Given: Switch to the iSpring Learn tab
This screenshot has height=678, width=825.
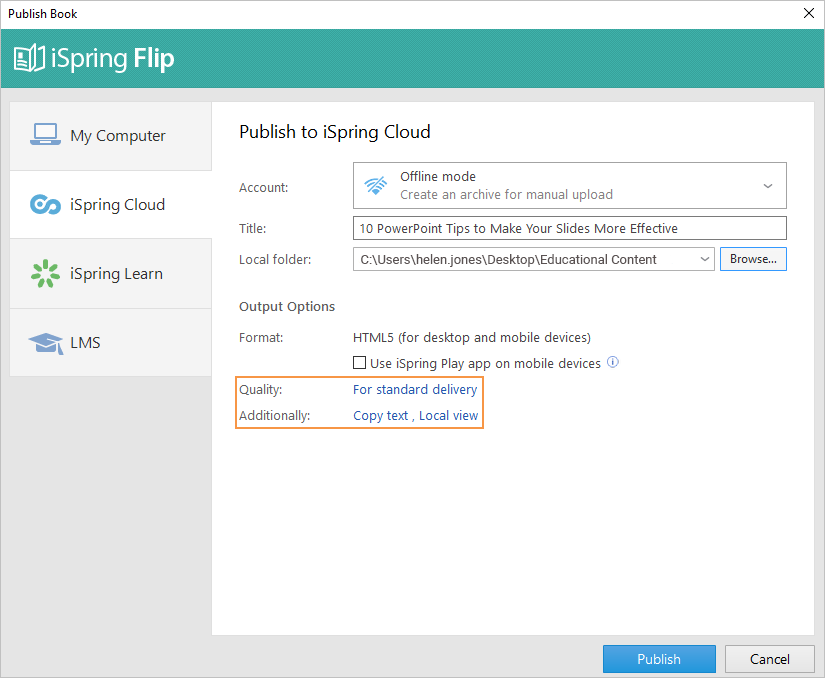Looking at the screenshot, I should click(x=110, y=273).
